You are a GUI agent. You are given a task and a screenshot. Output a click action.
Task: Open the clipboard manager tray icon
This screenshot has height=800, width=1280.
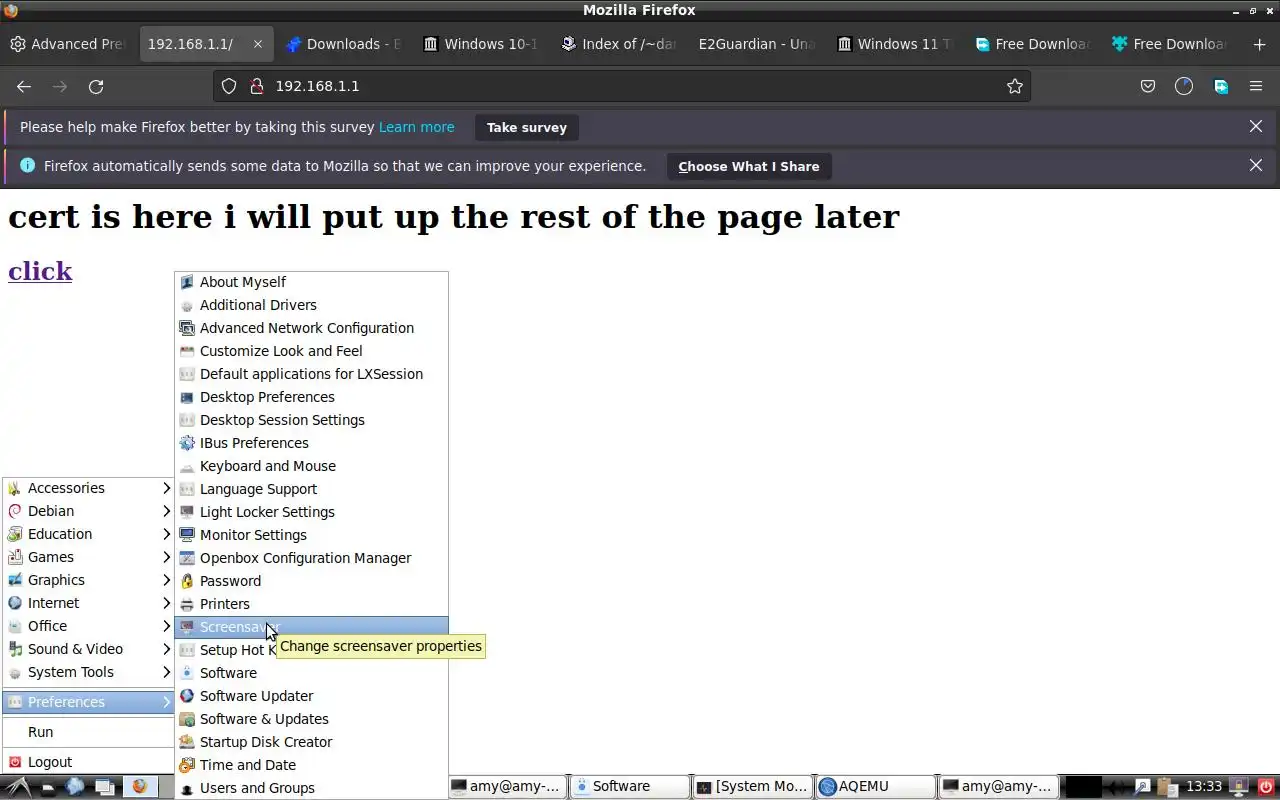click(x=1167, y=787)
